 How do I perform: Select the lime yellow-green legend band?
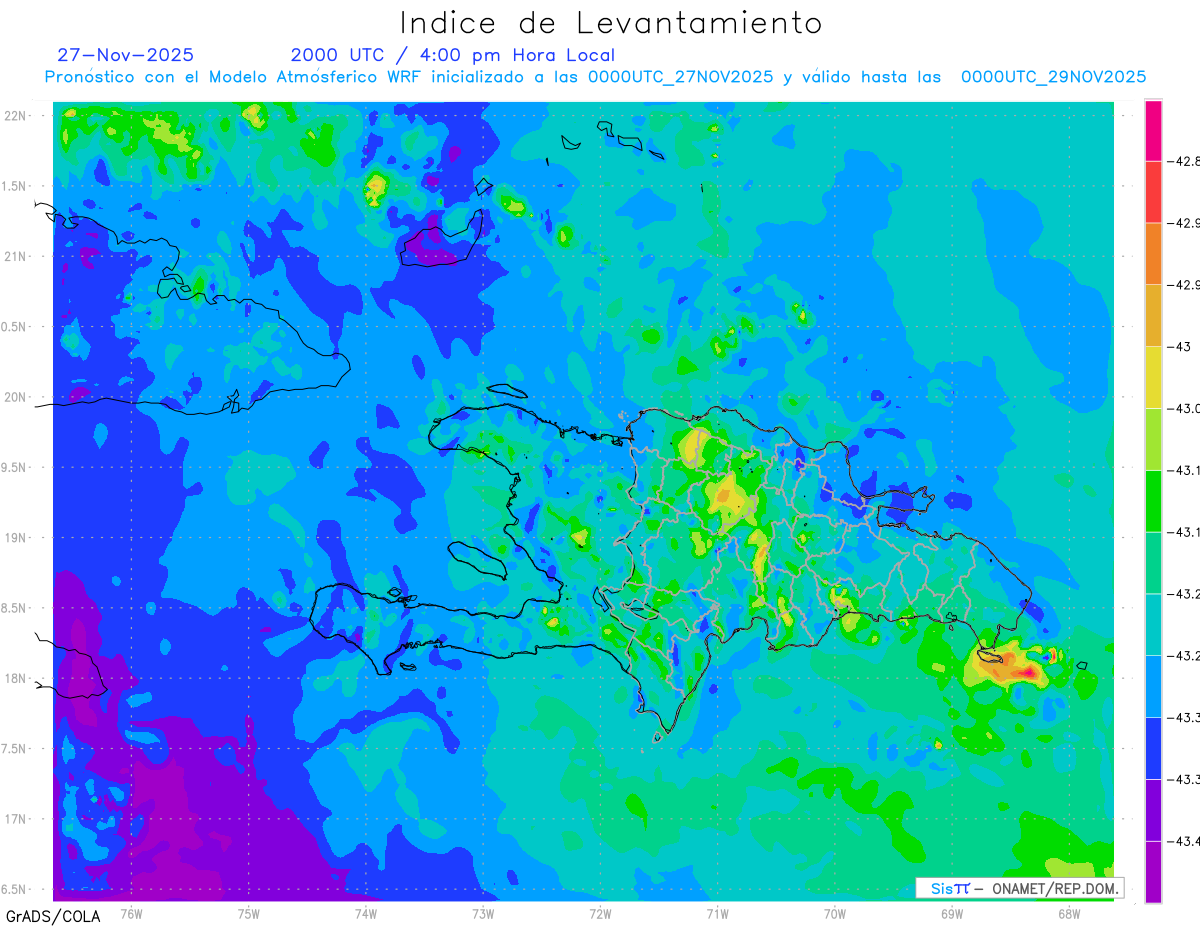pyautogui.click(x=1153, y=439)
